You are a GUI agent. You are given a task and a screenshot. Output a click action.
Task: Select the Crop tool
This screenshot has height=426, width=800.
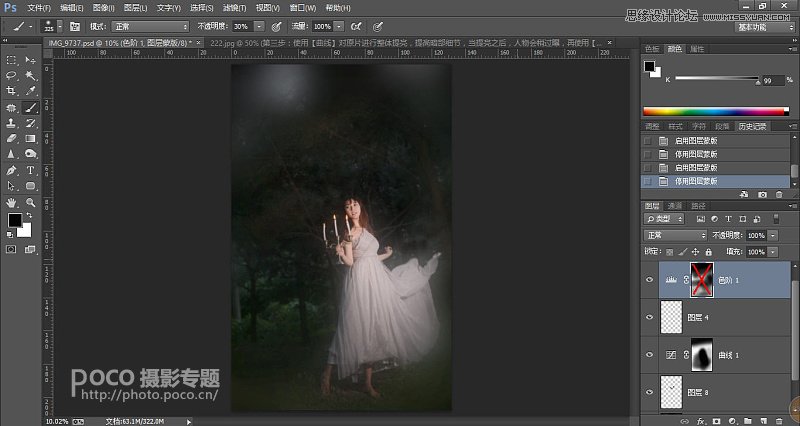[11, 91]
